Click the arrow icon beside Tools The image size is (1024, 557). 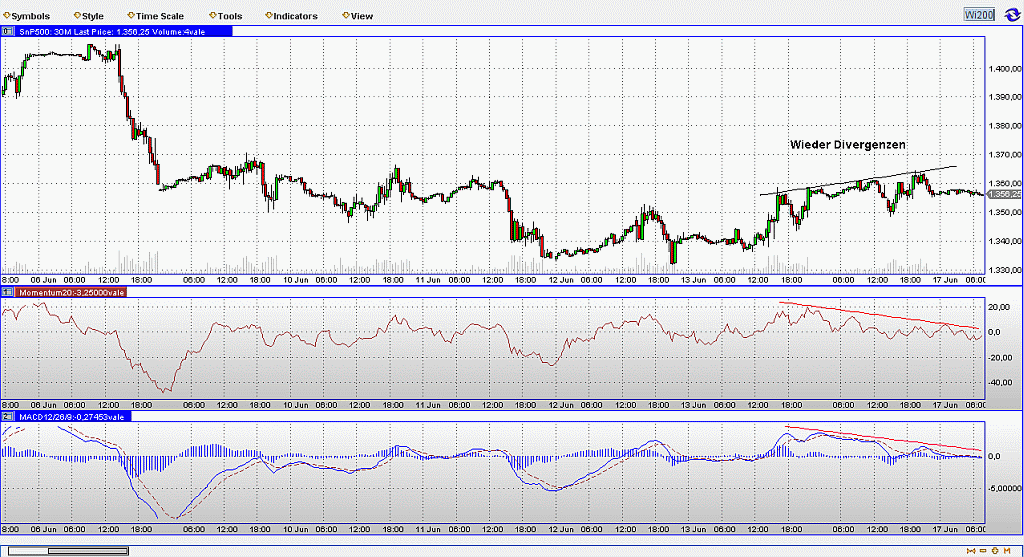[x=213, y=15]
